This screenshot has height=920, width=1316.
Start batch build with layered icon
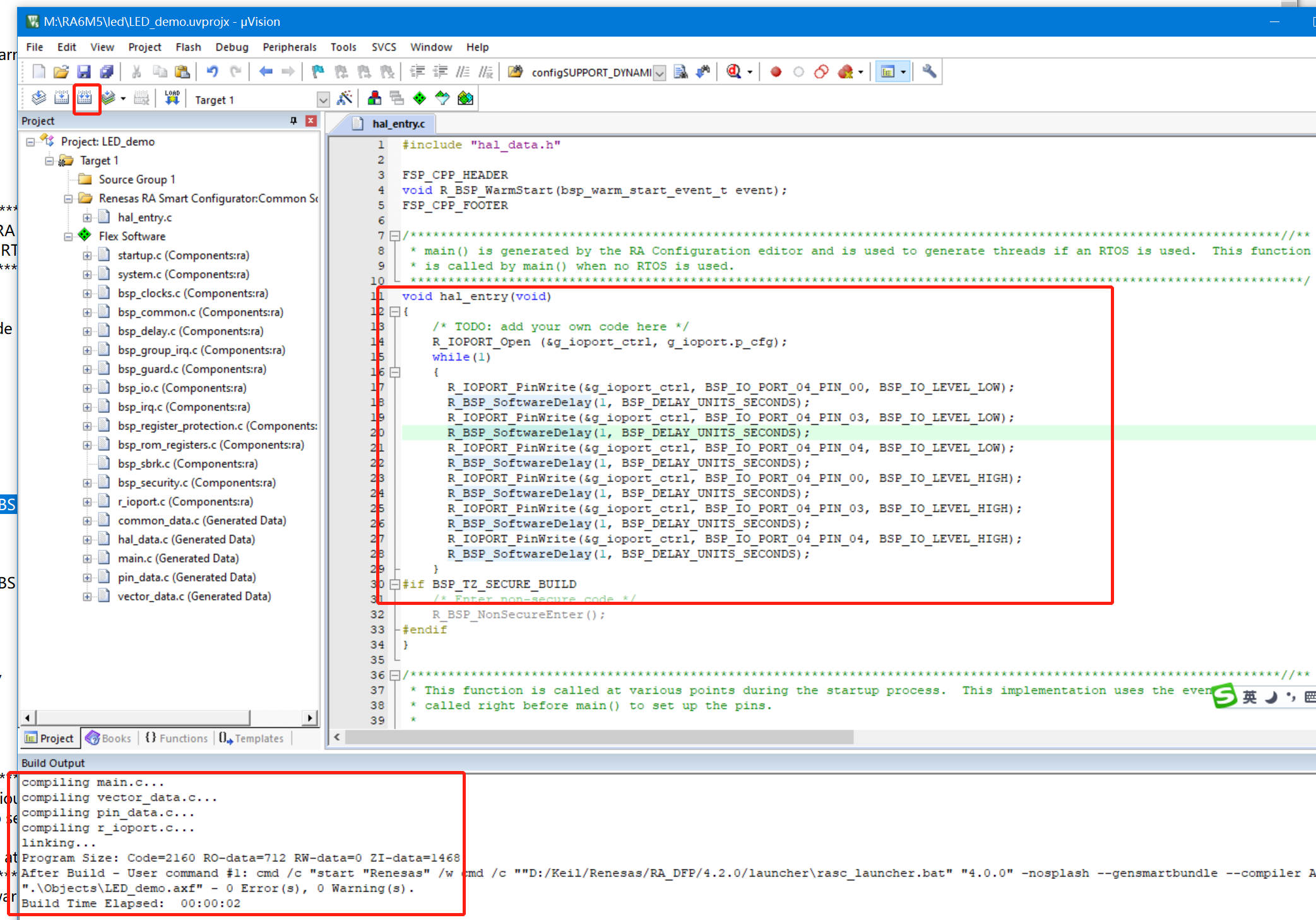coord(109,98)
